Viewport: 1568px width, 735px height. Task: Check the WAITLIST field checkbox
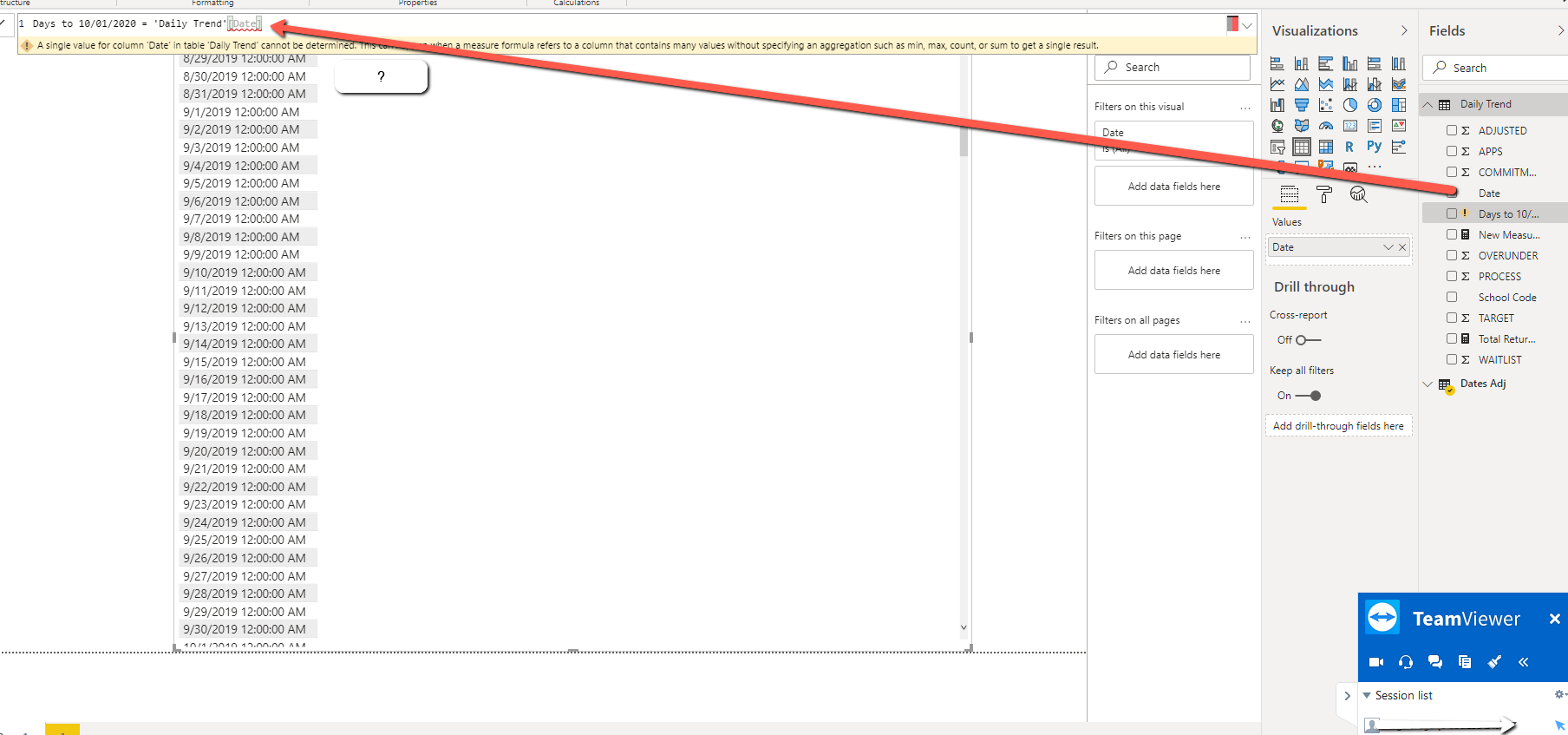click(1452, 359)
